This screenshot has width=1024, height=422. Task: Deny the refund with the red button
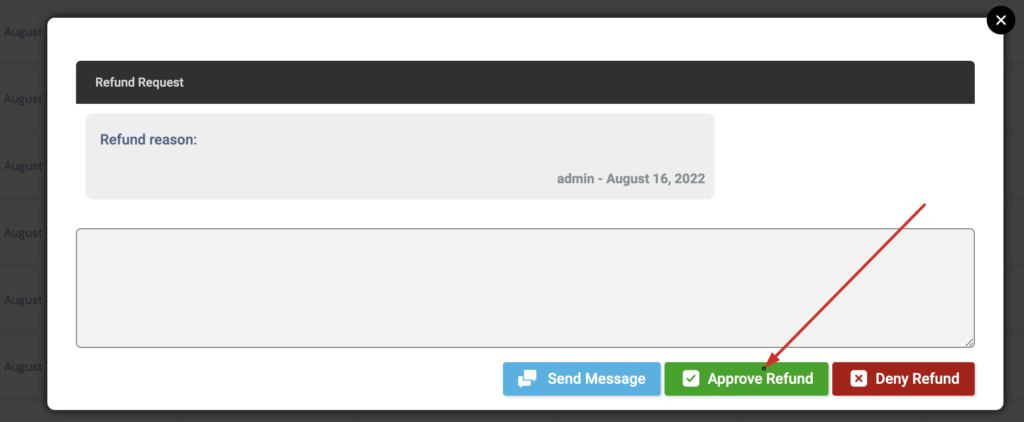[903, 379]
